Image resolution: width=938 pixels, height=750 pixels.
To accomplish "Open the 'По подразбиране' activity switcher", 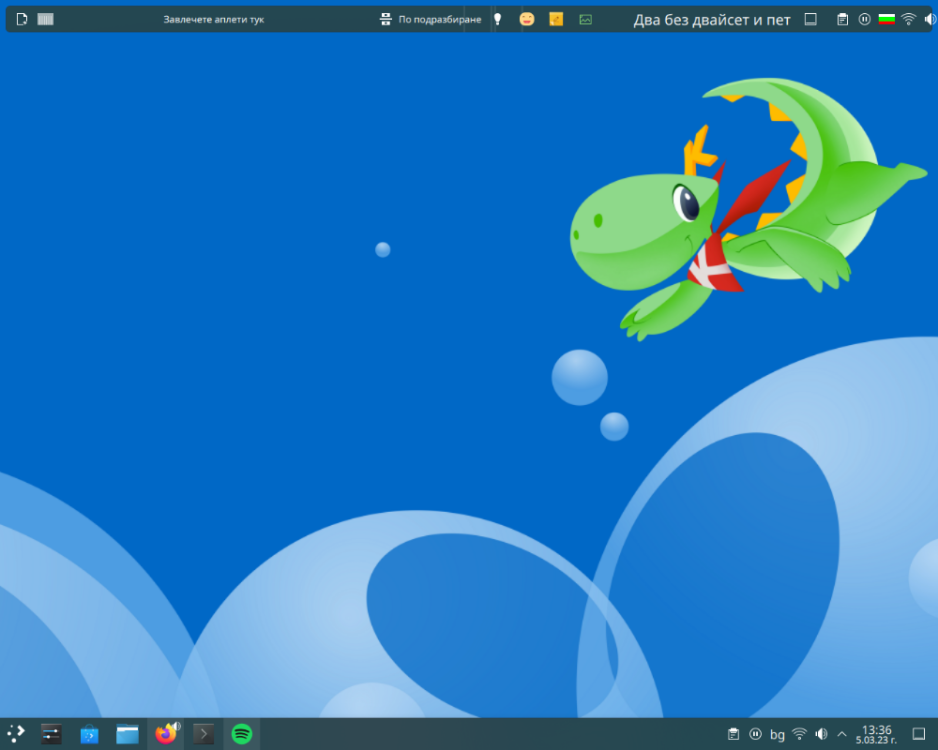I will (x=430, y=19).
